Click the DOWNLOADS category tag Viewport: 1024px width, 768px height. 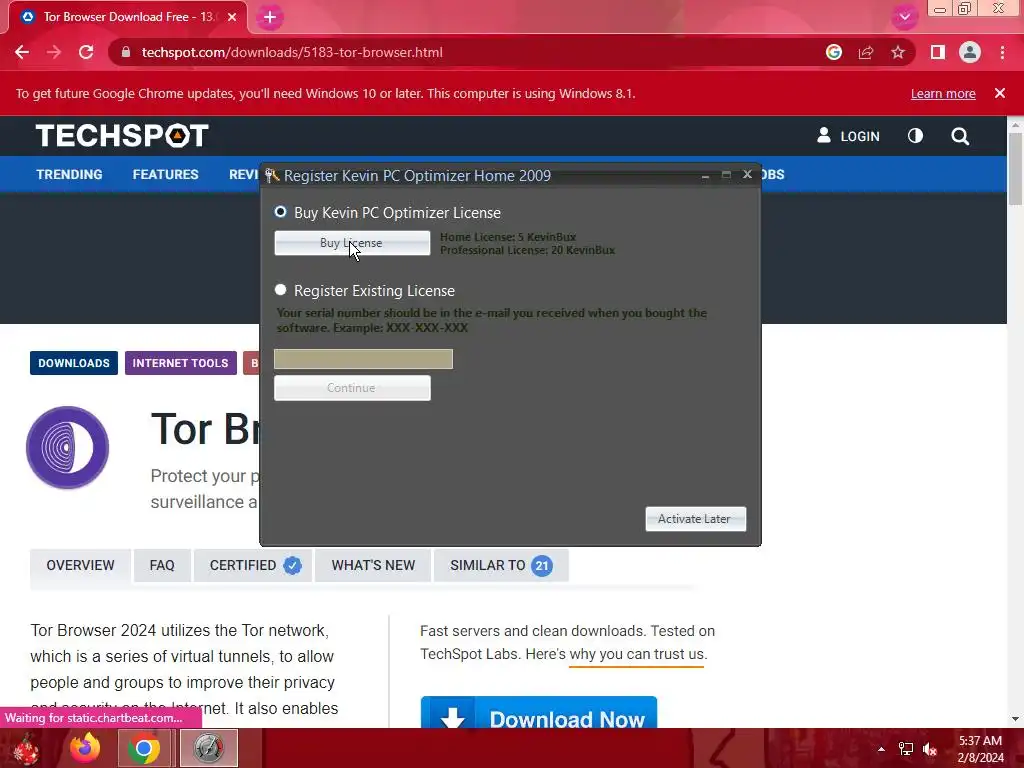[74, 363]
